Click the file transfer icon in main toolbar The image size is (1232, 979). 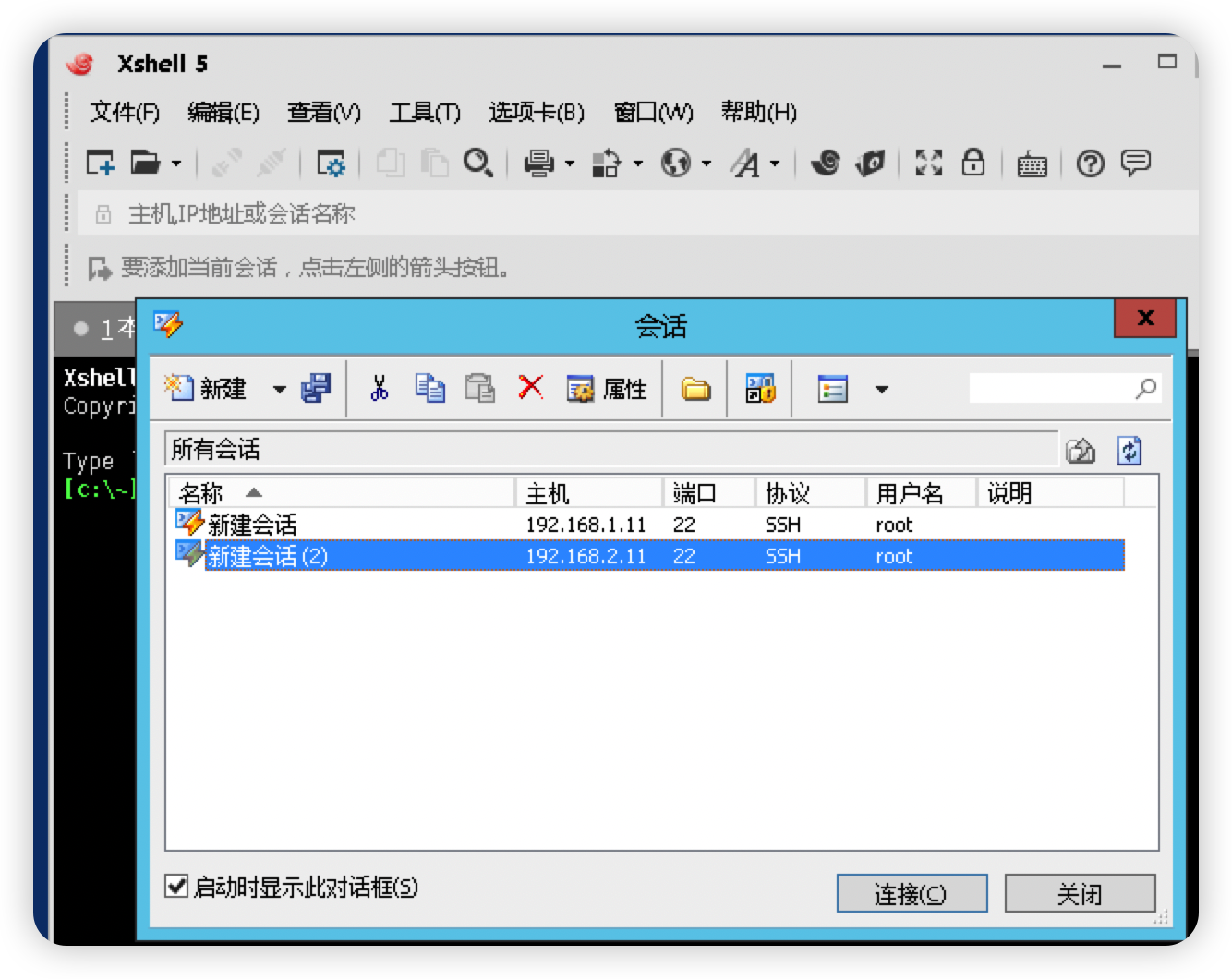tap(607, 163)
